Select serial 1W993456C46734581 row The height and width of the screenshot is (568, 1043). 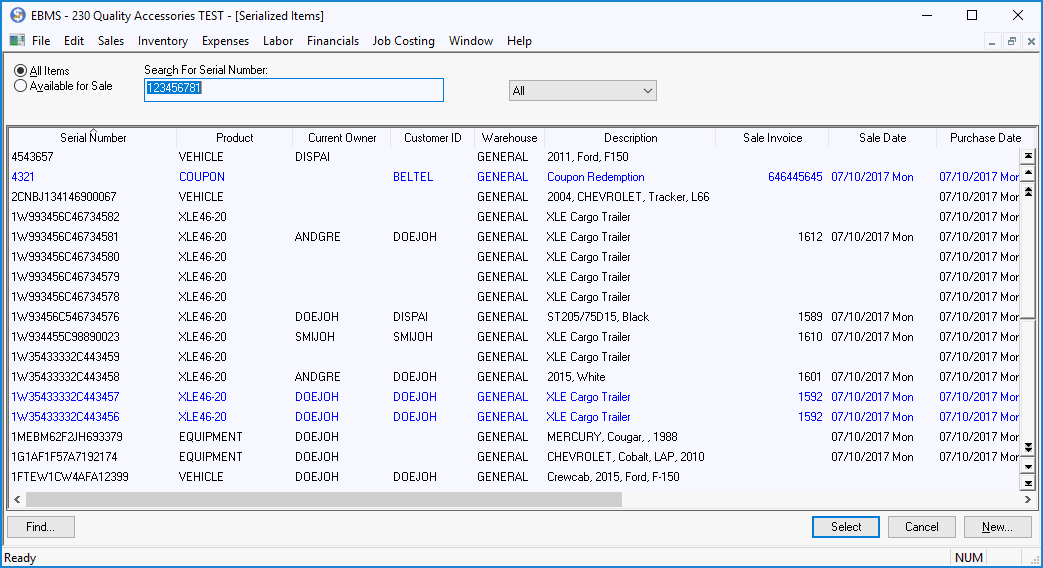click(514, 237)
